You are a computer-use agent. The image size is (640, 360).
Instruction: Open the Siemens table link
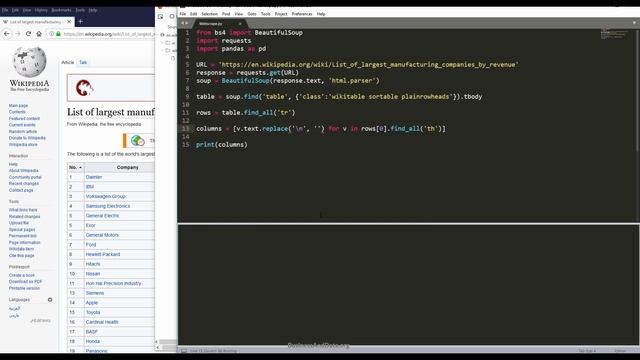(x=95, y=293)
